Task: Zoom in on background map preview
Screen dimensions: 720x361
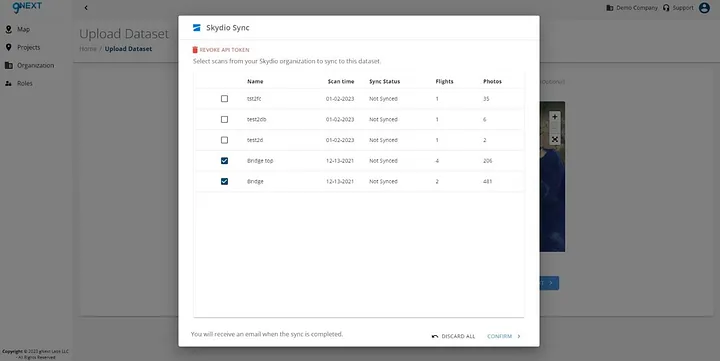Action: tap(555, 117)
